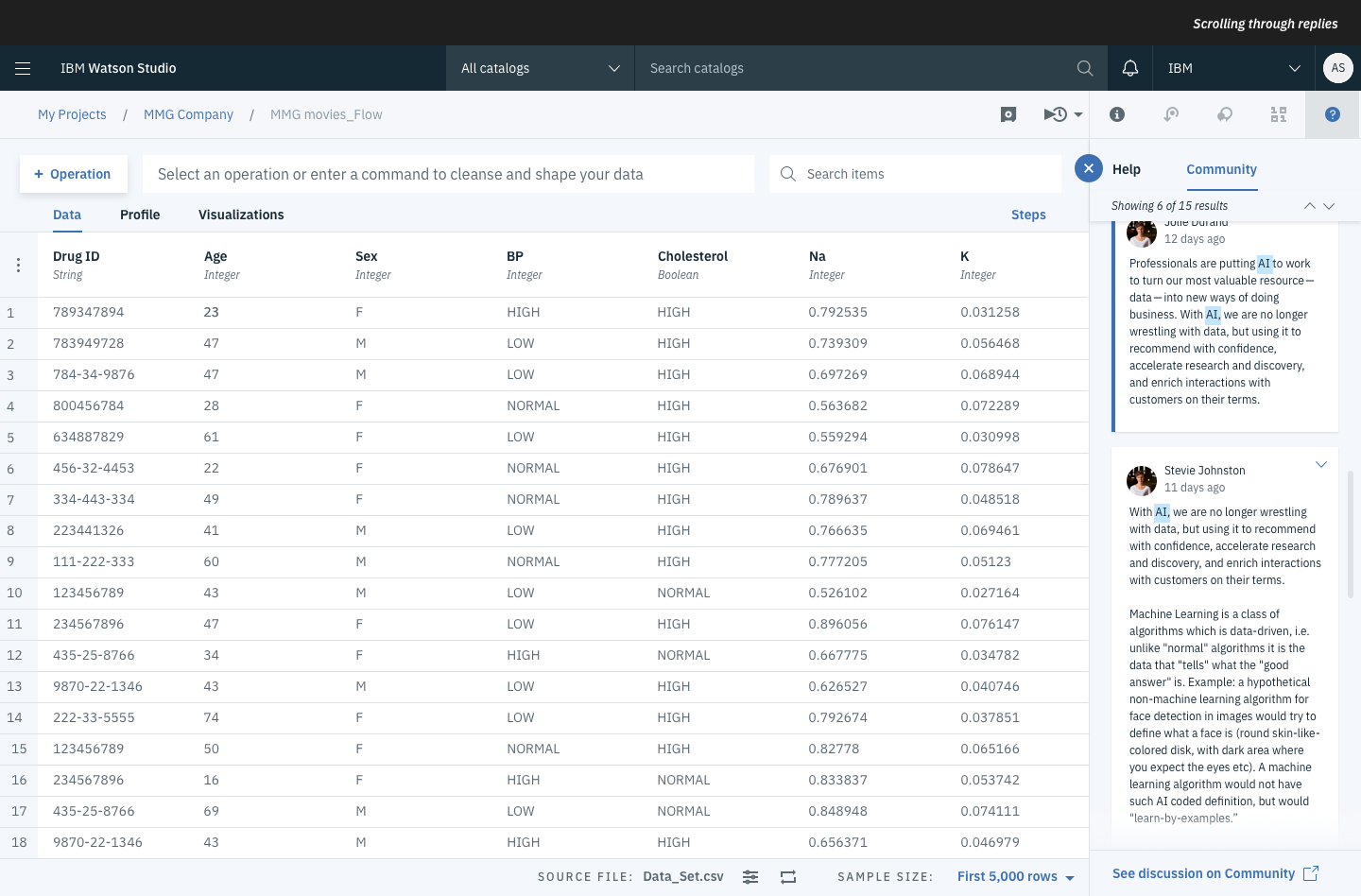
Task: Close the Help side panel
Action: coord(1089,168)
